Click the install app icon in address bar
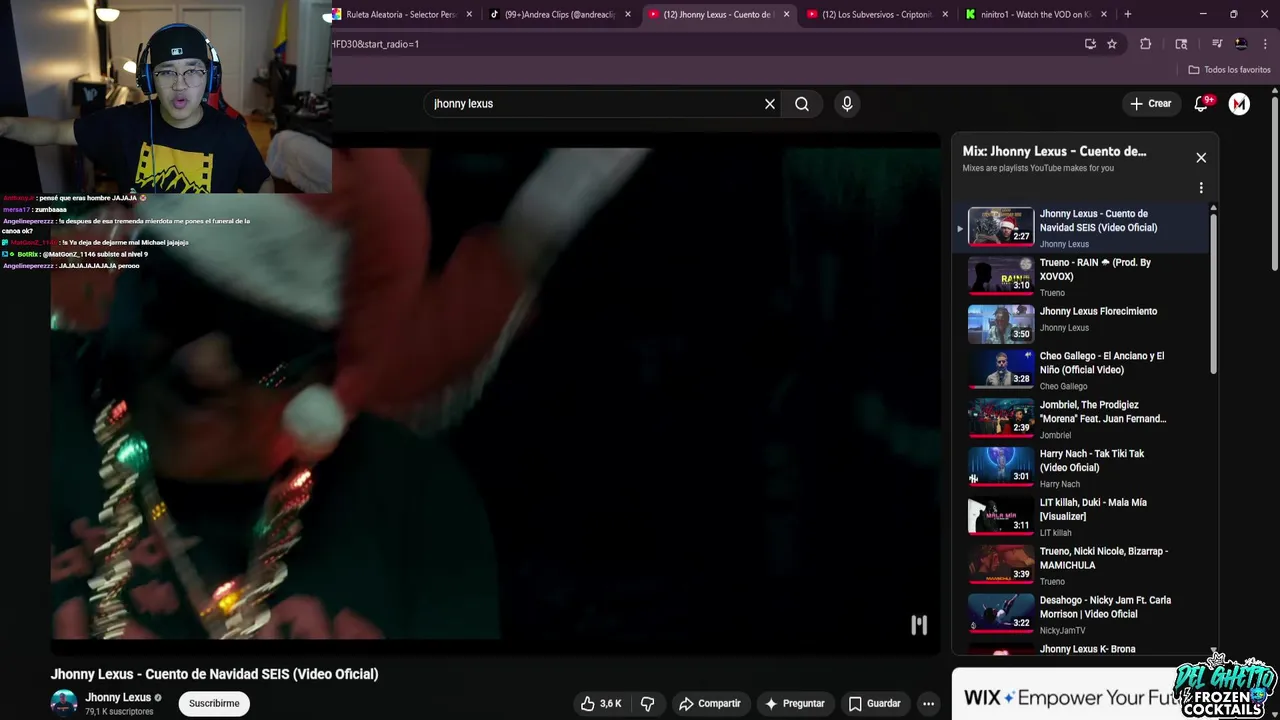 click(1090, 44)
